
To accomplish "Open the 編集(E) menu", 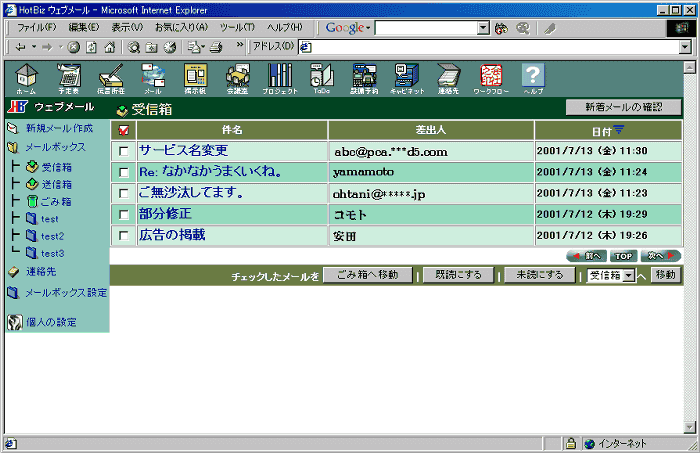I will coord(83,28).
